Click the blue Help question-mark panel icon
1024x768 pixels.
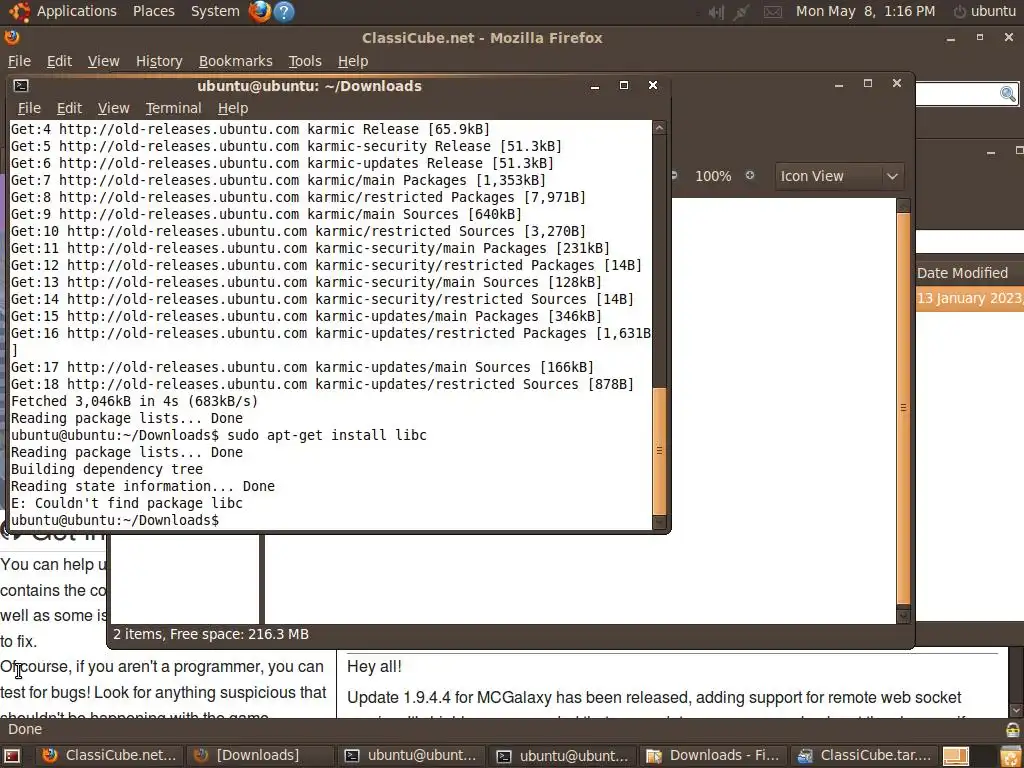[283, 11]
